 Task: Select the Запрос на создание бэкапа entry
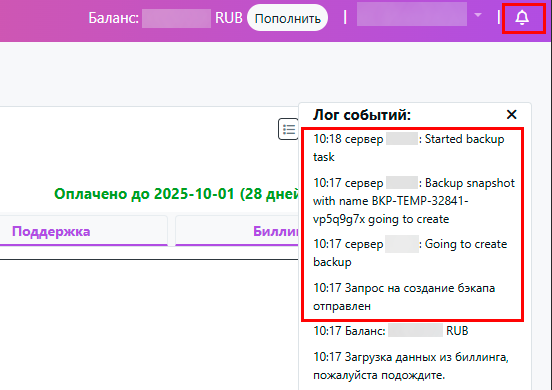(x=404, y=297)
